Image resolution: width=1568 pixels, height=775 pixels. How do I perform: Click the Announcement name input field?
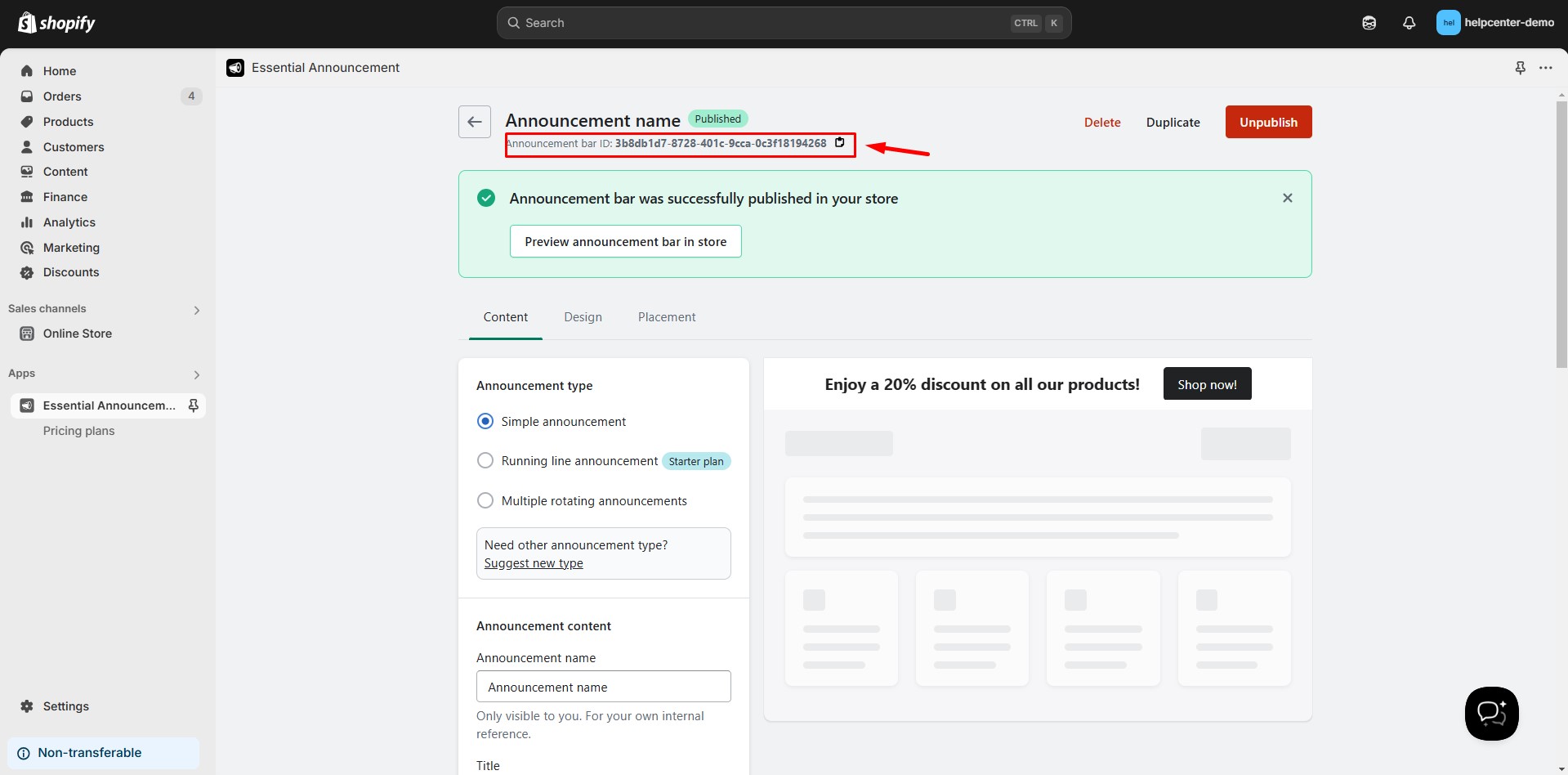click(x=603, y=687)
